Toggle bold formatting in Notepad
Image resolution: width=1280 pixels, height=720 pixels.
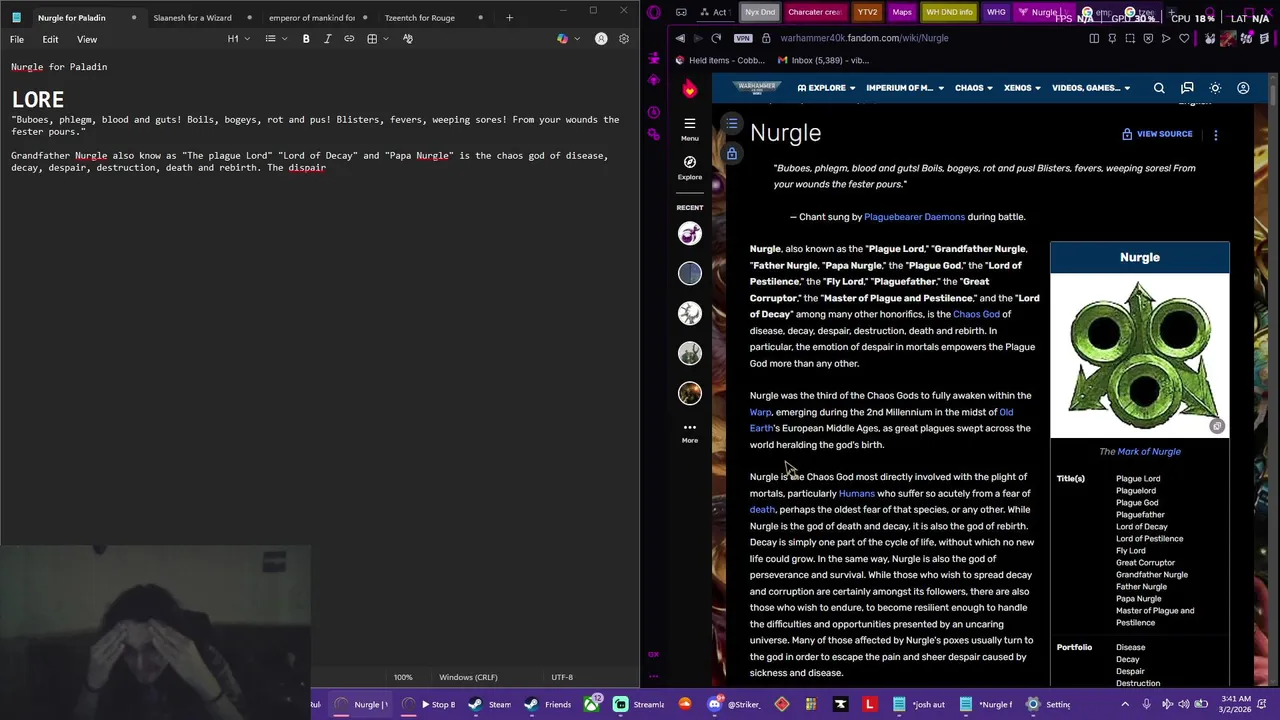click(x=306, y=39)
